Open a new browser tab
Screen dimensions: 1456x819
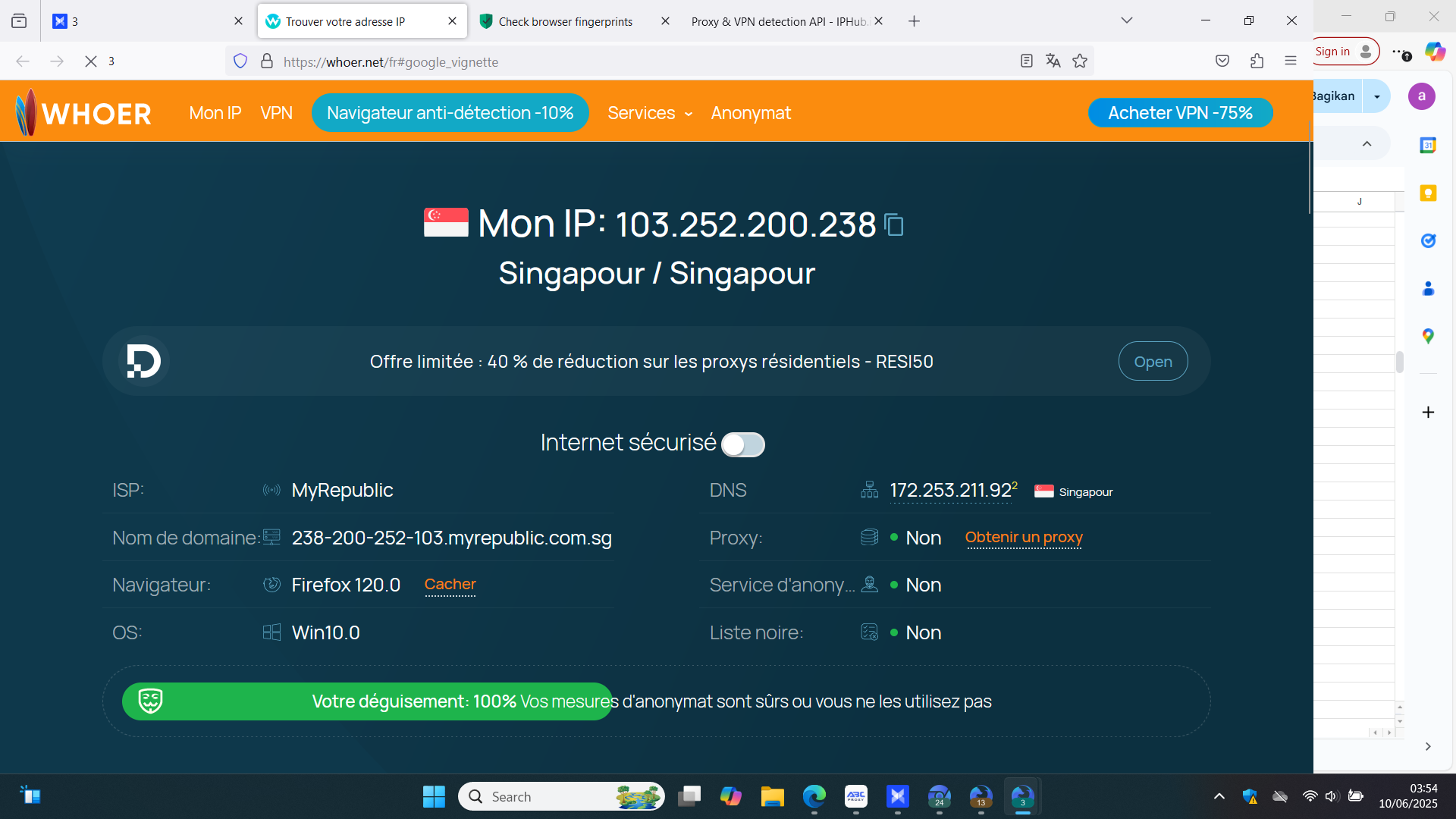[x=914, y=21]
